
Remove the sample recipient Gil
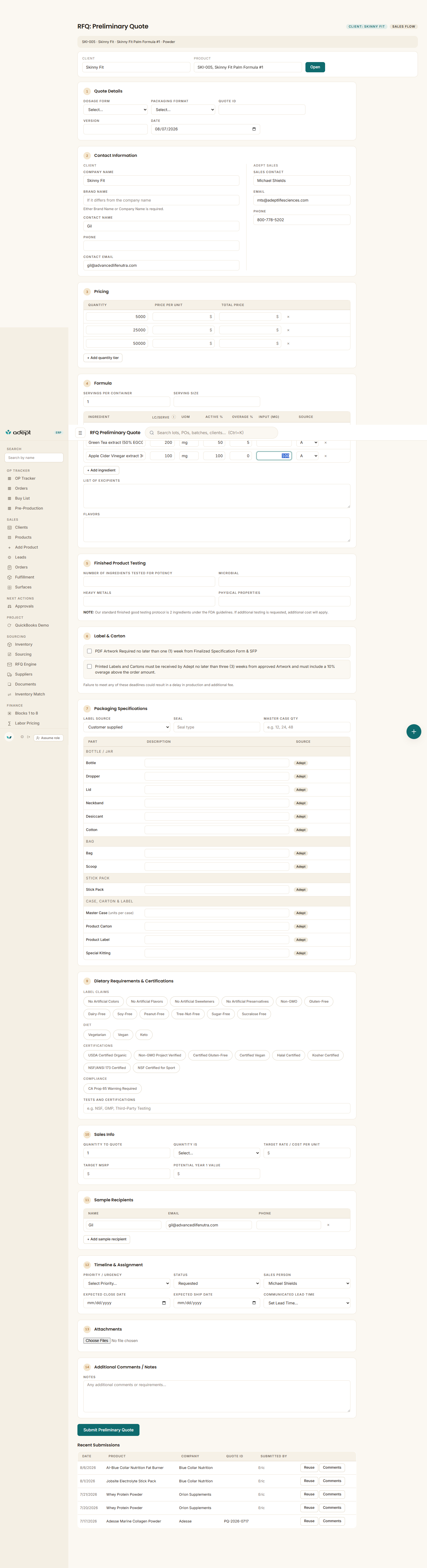(329, 1225)
